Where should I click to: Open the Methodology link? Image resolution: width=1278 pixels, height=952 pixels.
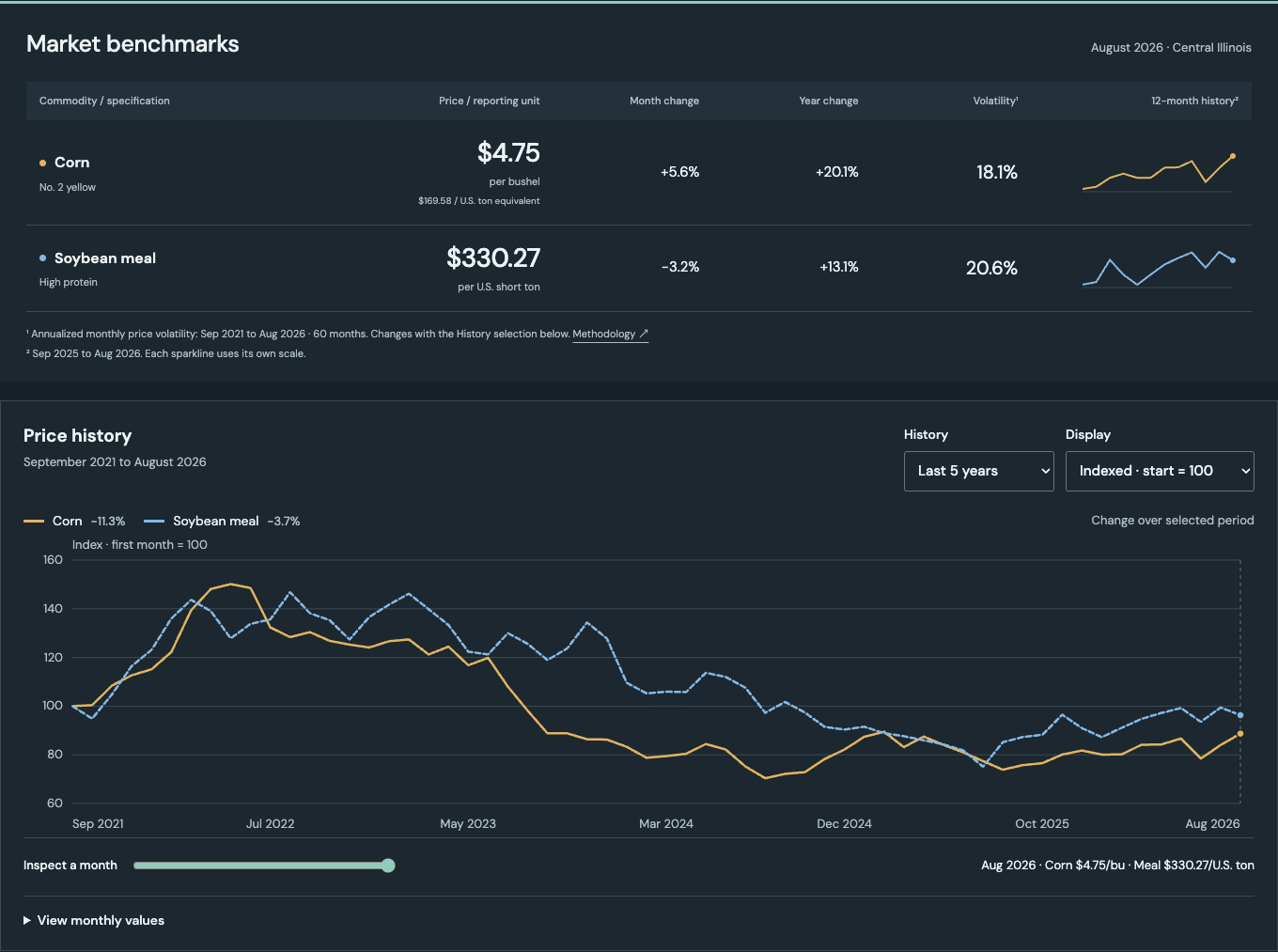point(610,335)
